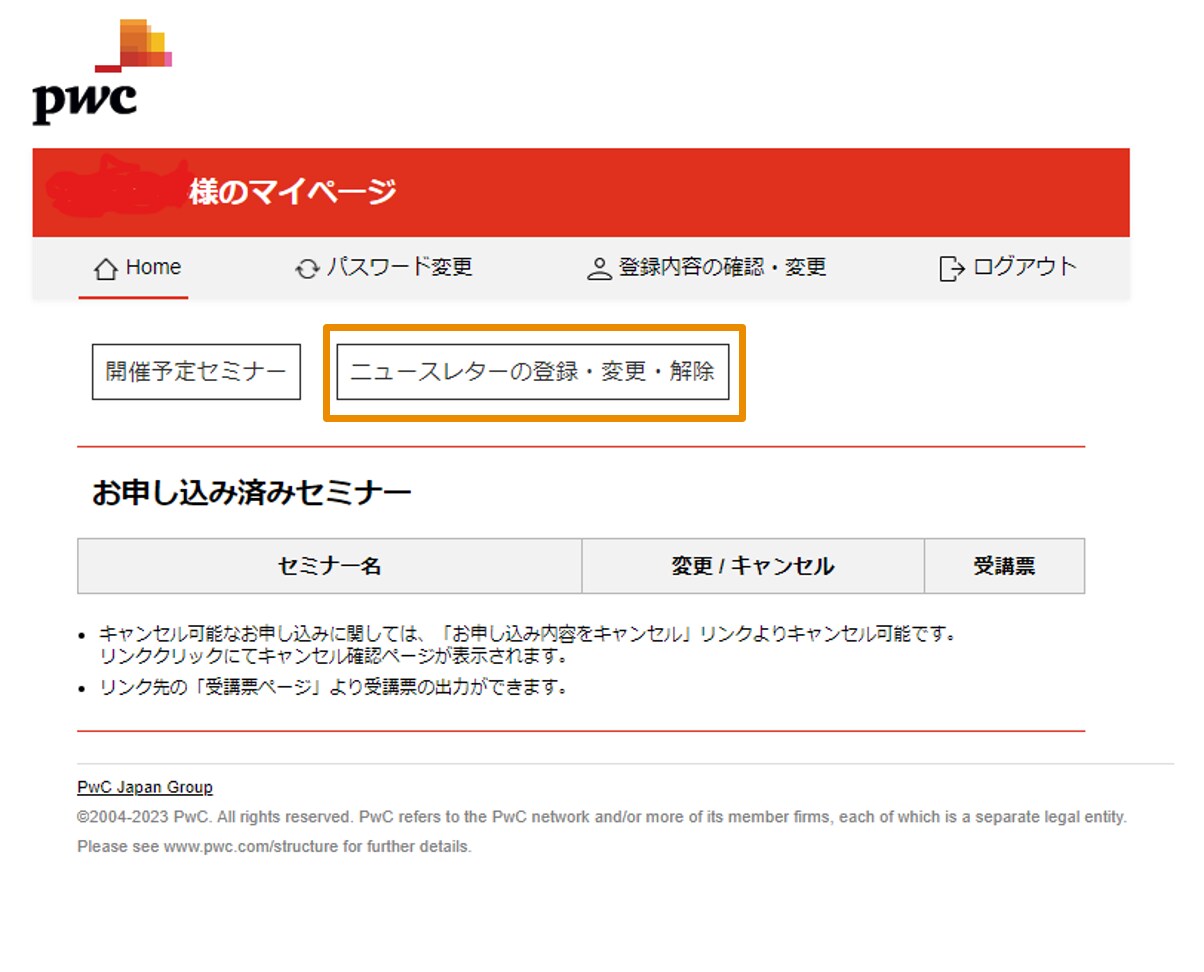
Task: Click the お申し込み済みセミナー heading
Action: pos(251,493)
